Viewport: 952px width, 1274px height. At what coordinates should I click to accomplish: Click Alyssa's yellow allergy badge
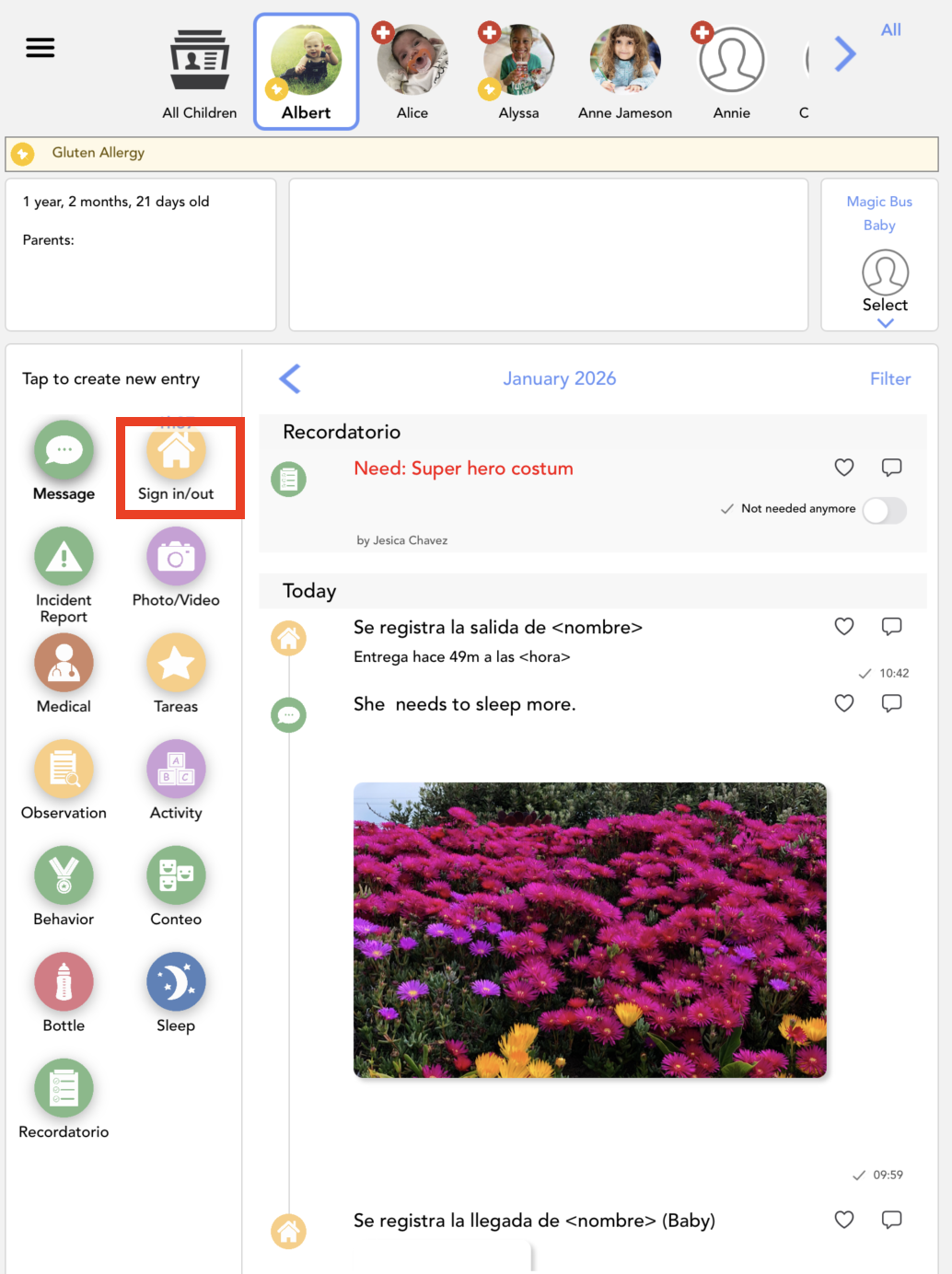coord(489,89)
